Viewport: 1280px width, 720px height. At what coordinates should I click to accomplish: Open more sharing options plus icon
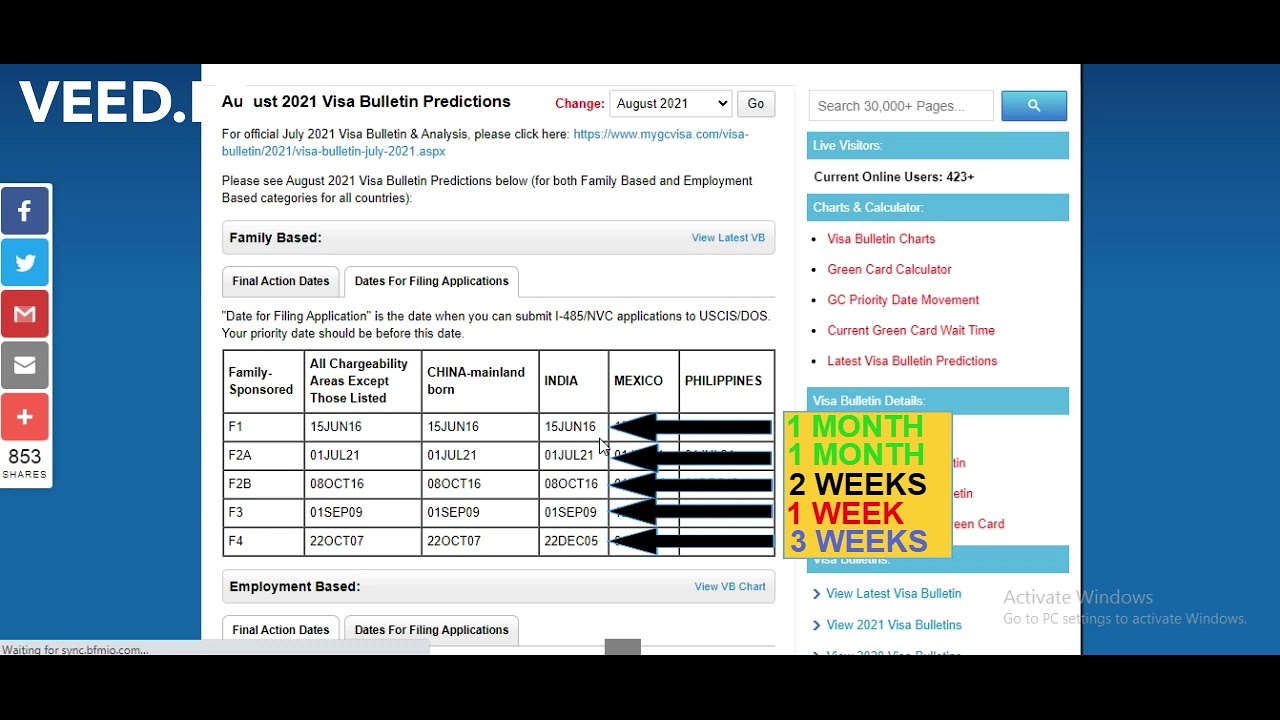coord(25,417)
